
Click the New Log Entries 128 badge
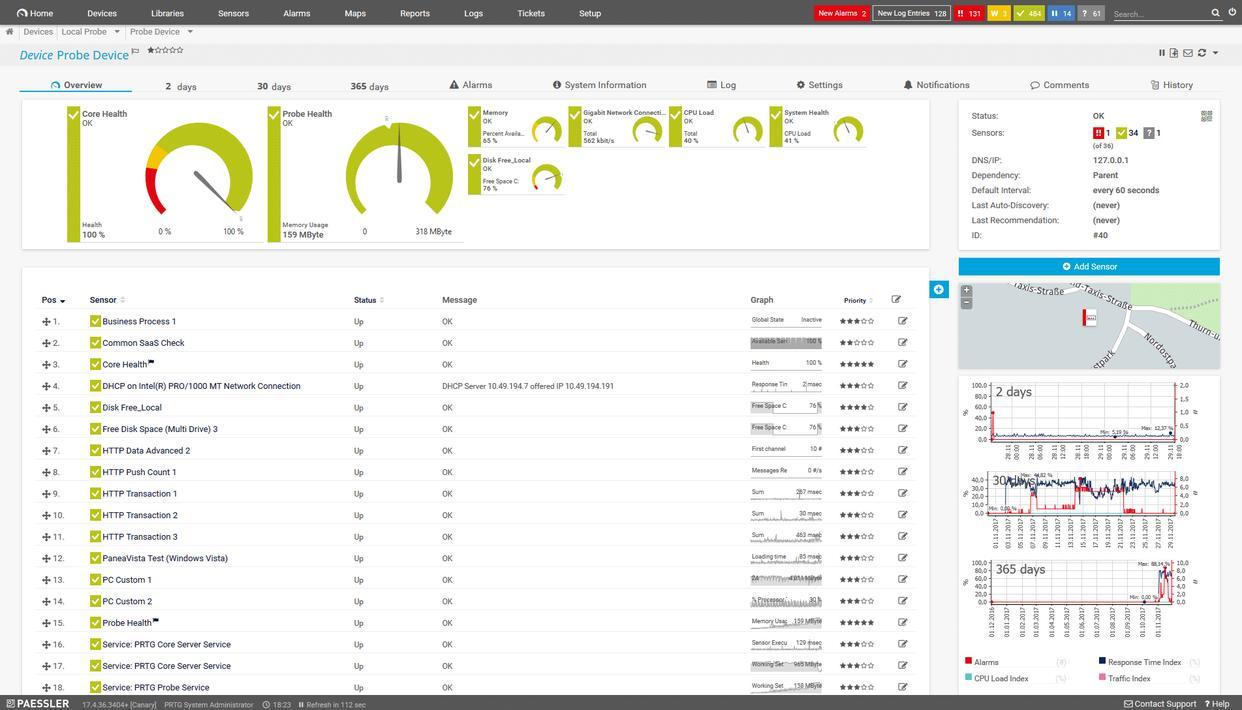911,13
